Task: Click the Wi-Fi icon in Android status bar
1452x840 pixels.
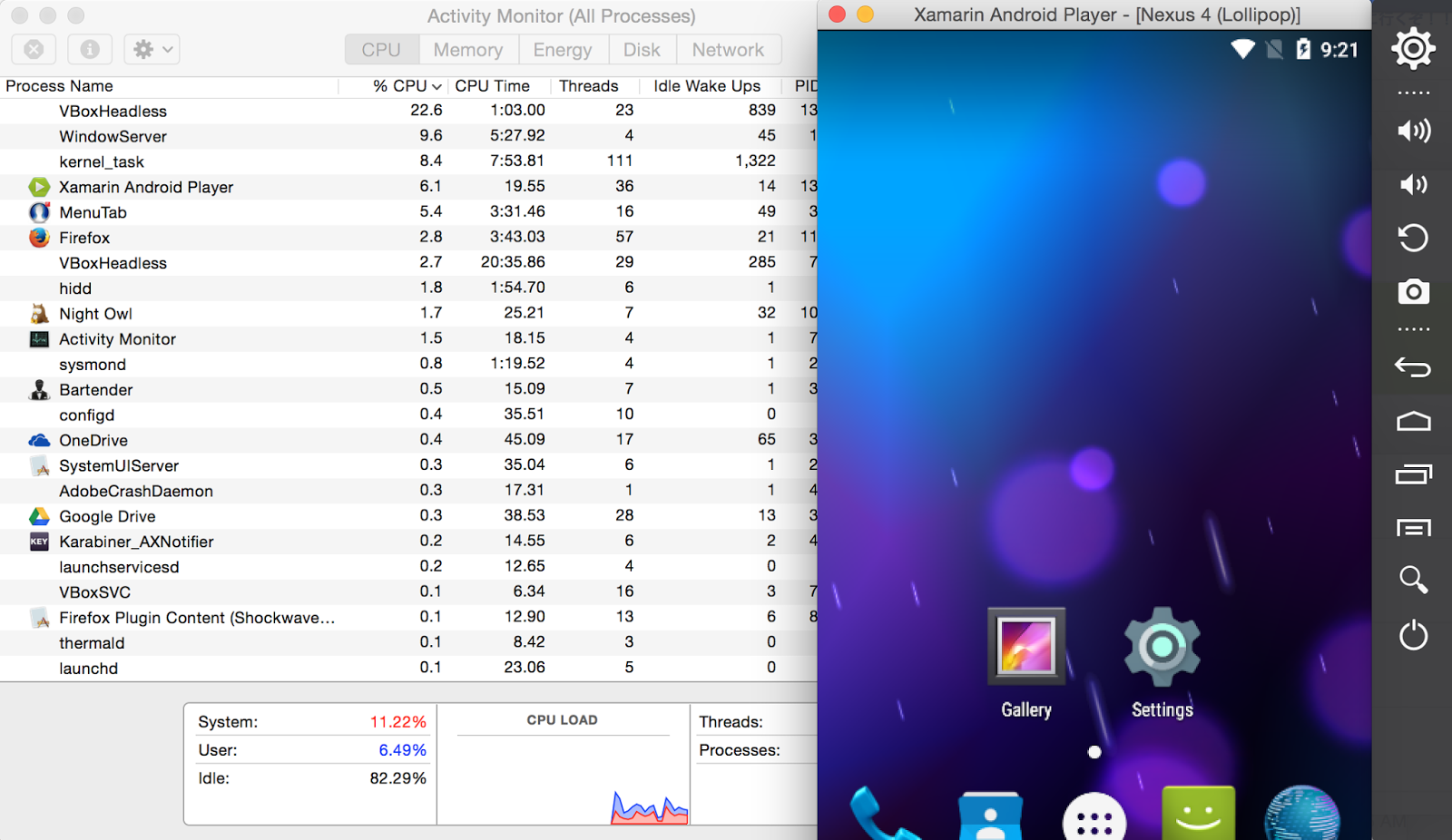Action: (1242, 49)
